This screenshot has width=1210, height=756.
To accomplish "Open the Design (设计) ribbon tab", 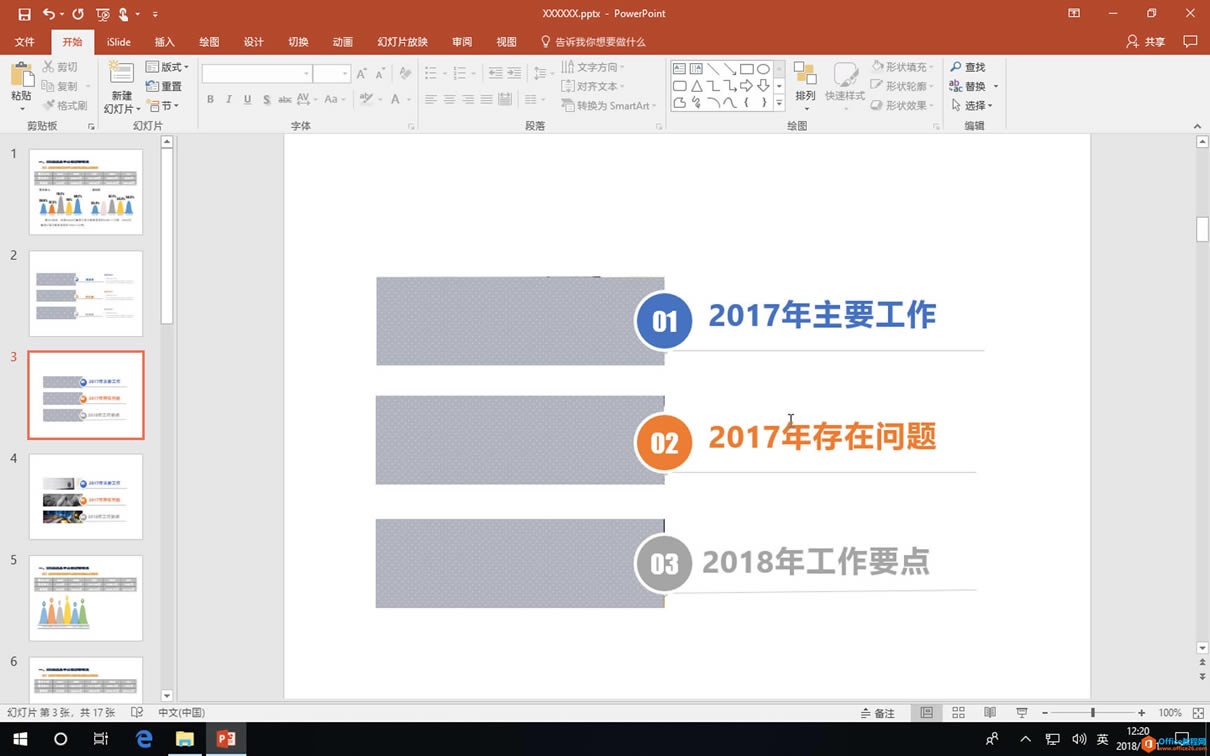I will click(253, 42).
